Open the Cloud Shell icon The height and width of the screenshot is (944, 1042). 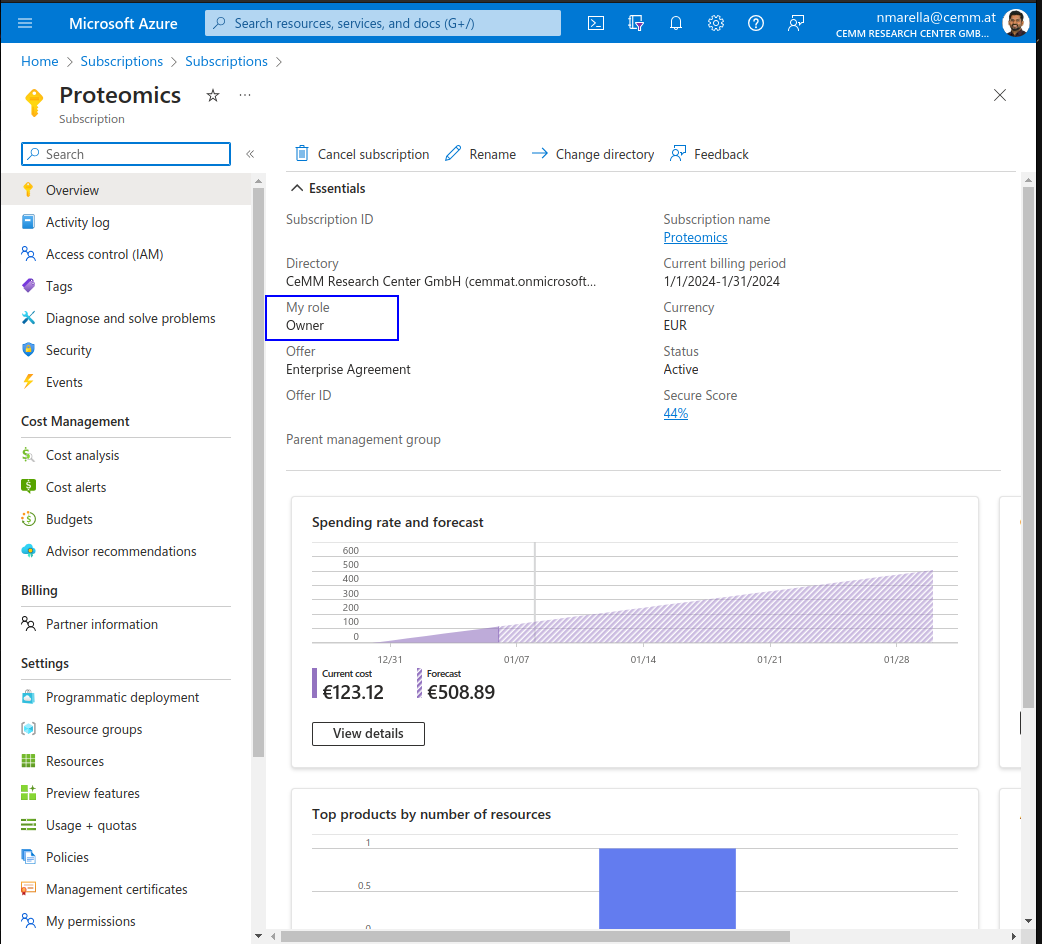pos(596,23)
